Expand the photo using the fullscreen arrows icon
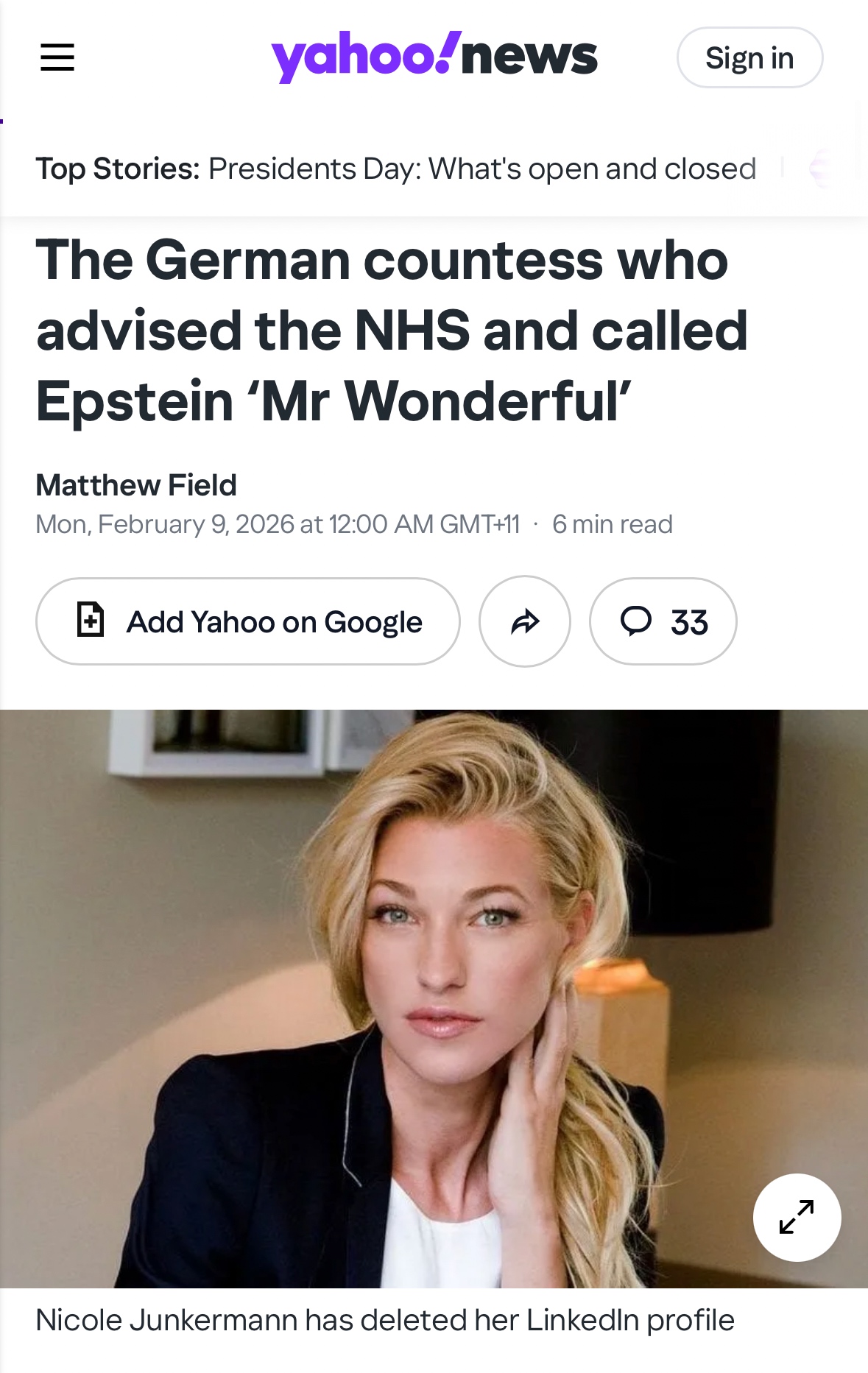868x1373 pixels. tap(797, 1217)
